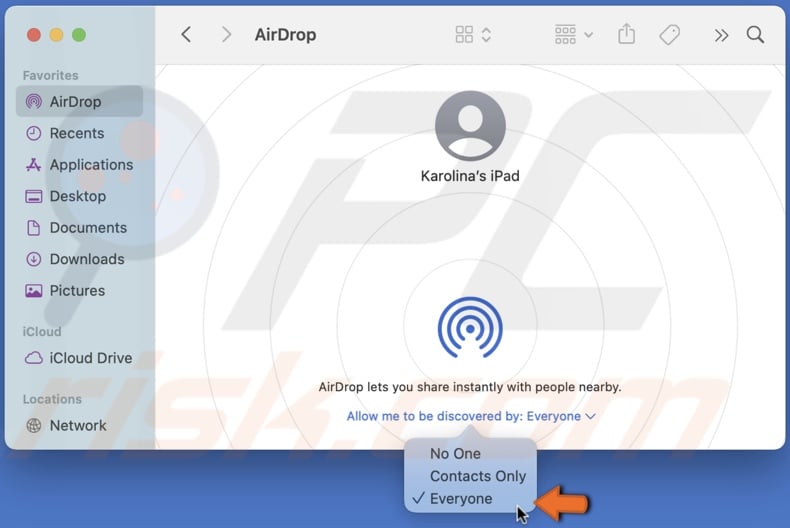This screenshot has width=790, height=528.
Task: Open iCloud Drive in the sidebar
Action: click(80, 358)
